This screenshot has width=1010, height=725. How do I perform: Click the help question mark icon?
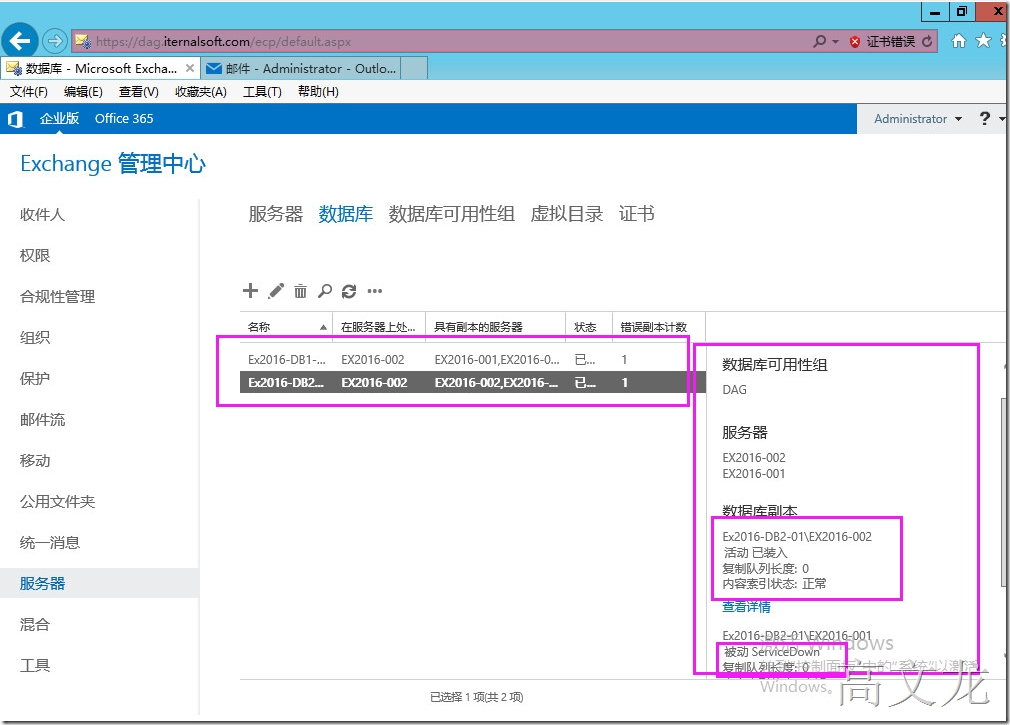tap(984, 118)
